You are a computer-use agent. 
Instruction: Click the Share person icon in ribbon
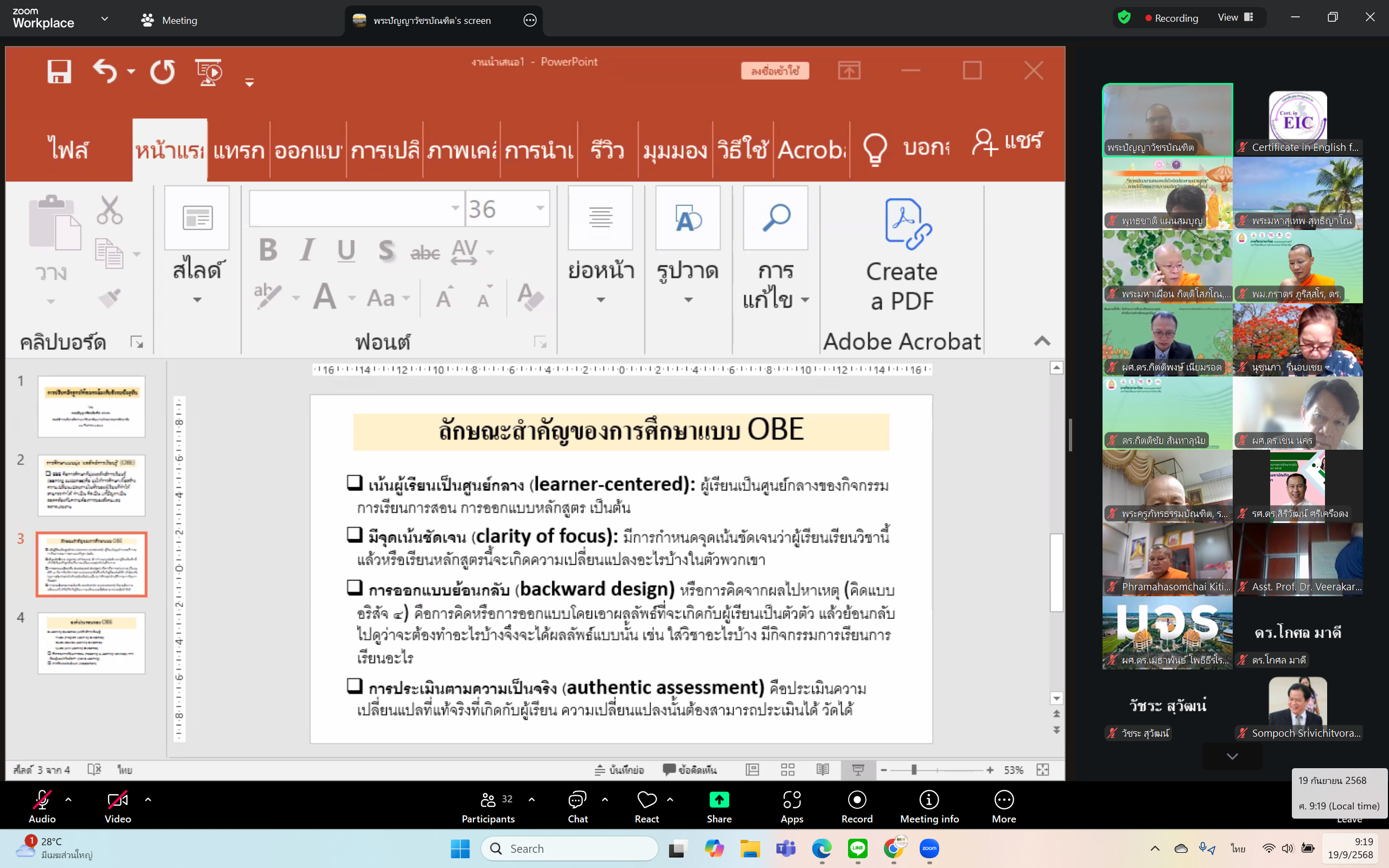tap(985, 142)
